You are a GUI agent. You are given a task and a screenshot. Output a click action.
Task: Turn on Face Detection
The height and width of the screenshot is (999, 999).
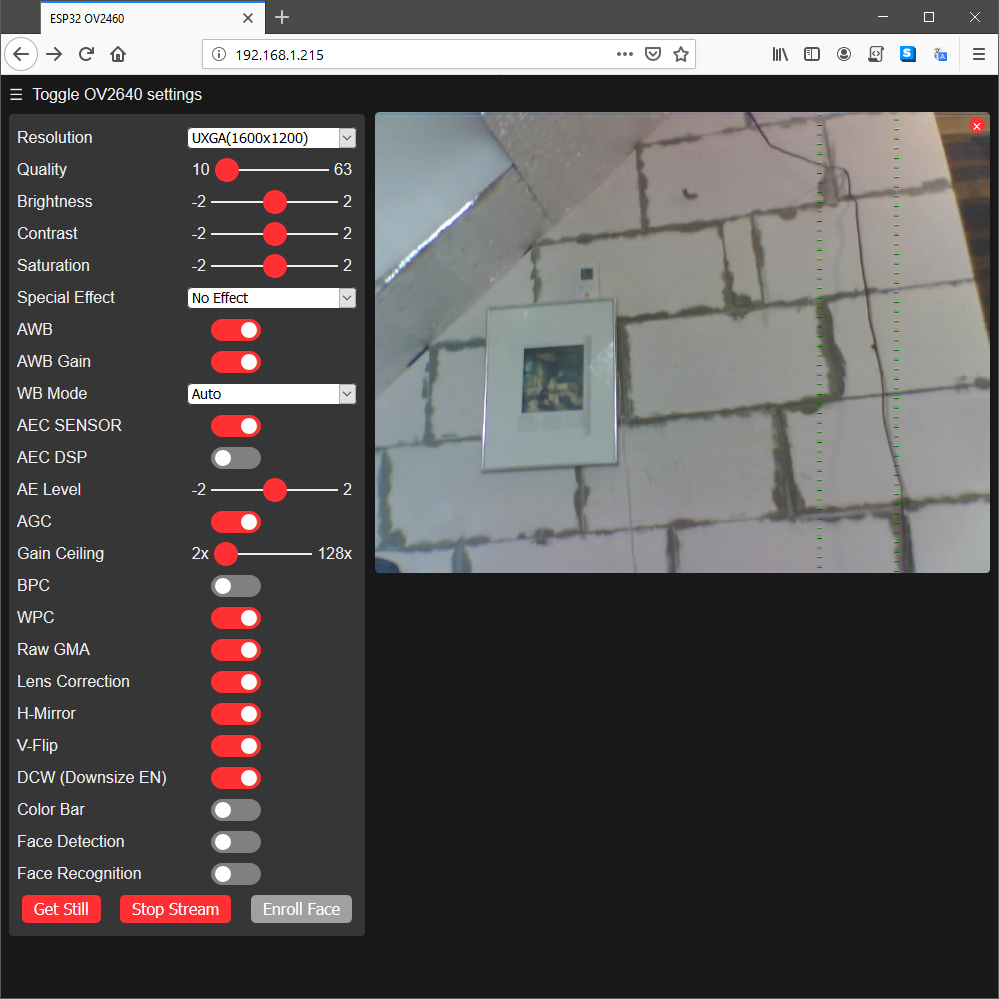click(236, 842)
